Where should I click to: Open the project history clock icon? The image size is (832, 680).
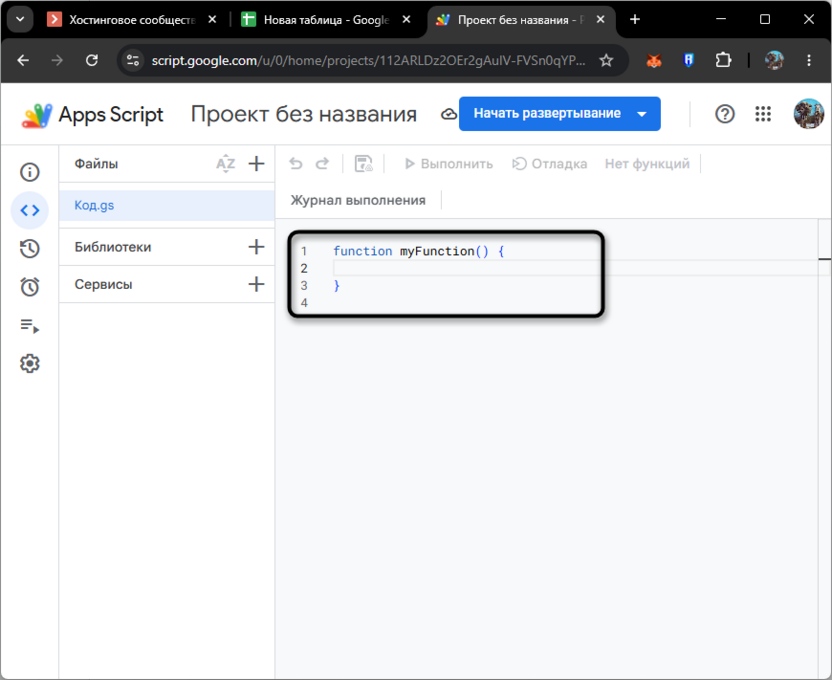tap(30, 248)
